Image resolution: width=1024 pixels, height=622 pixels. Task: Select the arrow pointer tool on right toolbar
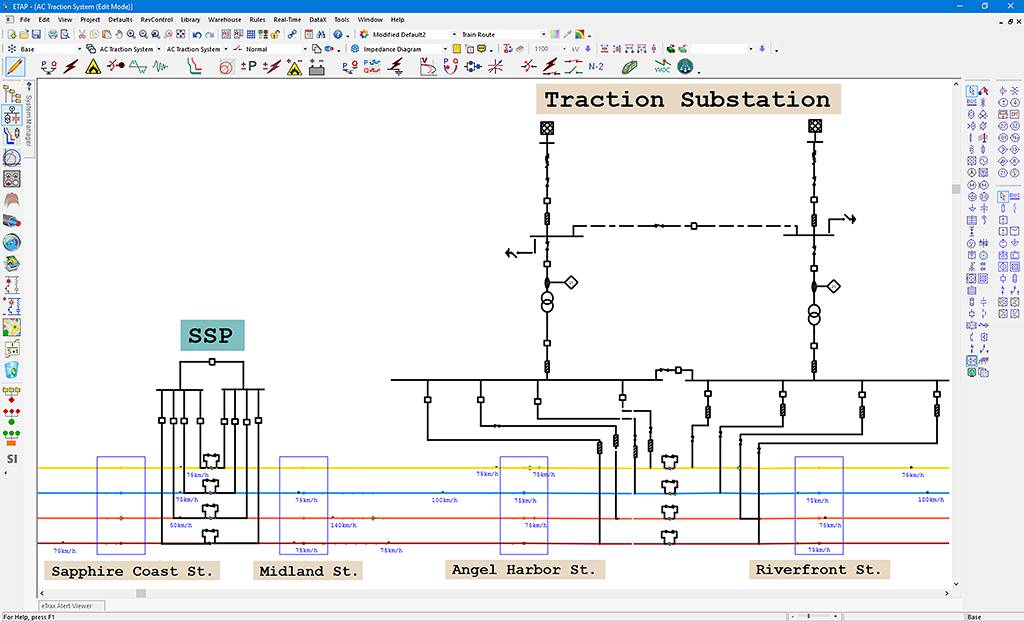pos(971,91)
